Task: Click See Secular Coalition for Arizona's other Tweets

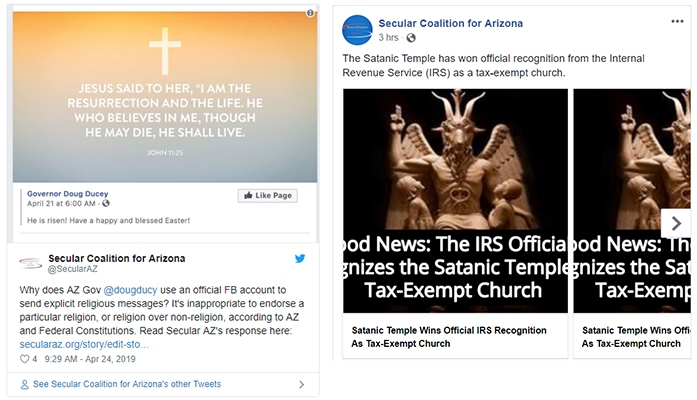Action: pos(126,384)
